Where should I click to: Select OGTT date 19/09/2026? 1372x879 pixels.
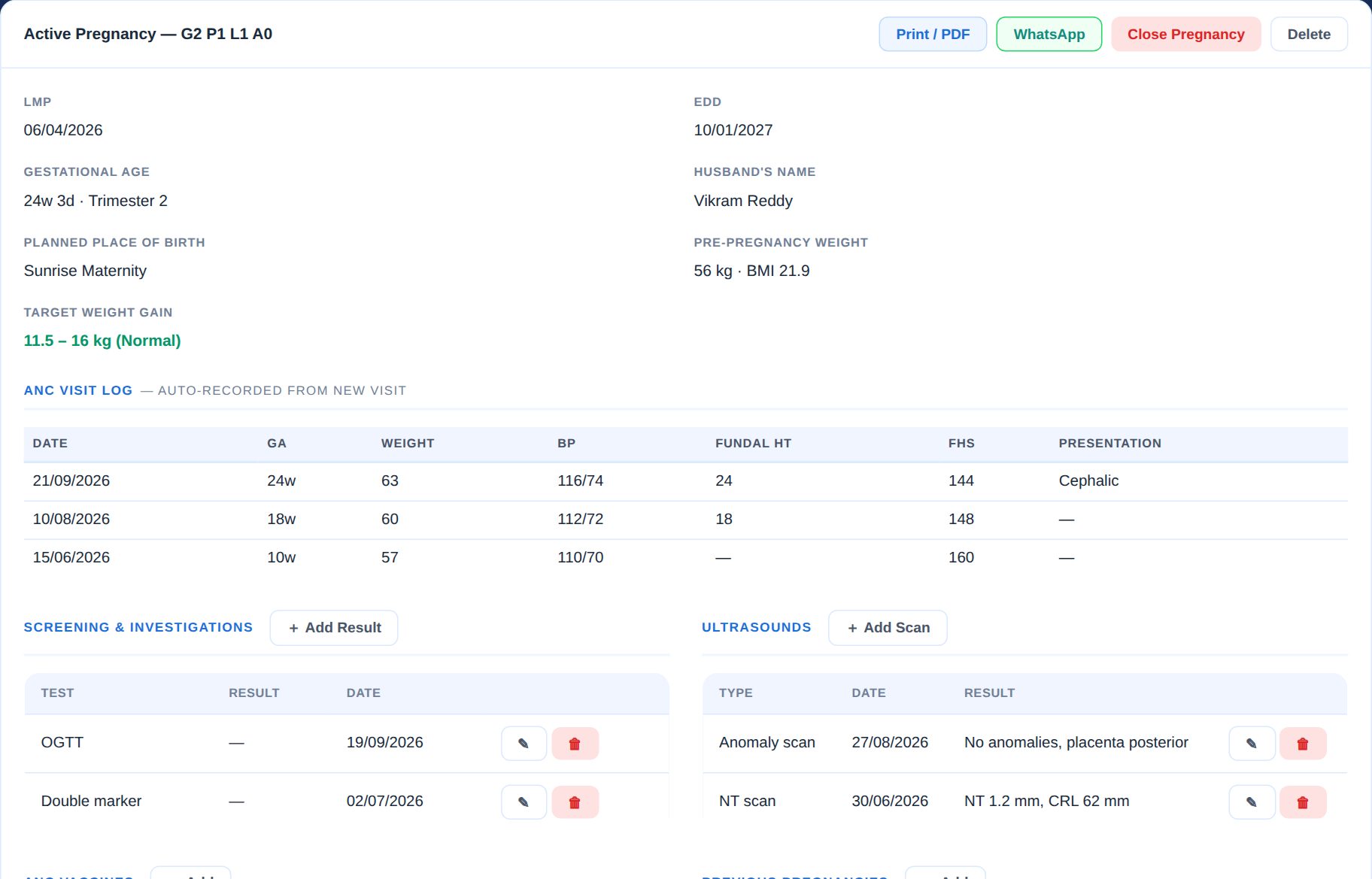[x=384, y=742]
